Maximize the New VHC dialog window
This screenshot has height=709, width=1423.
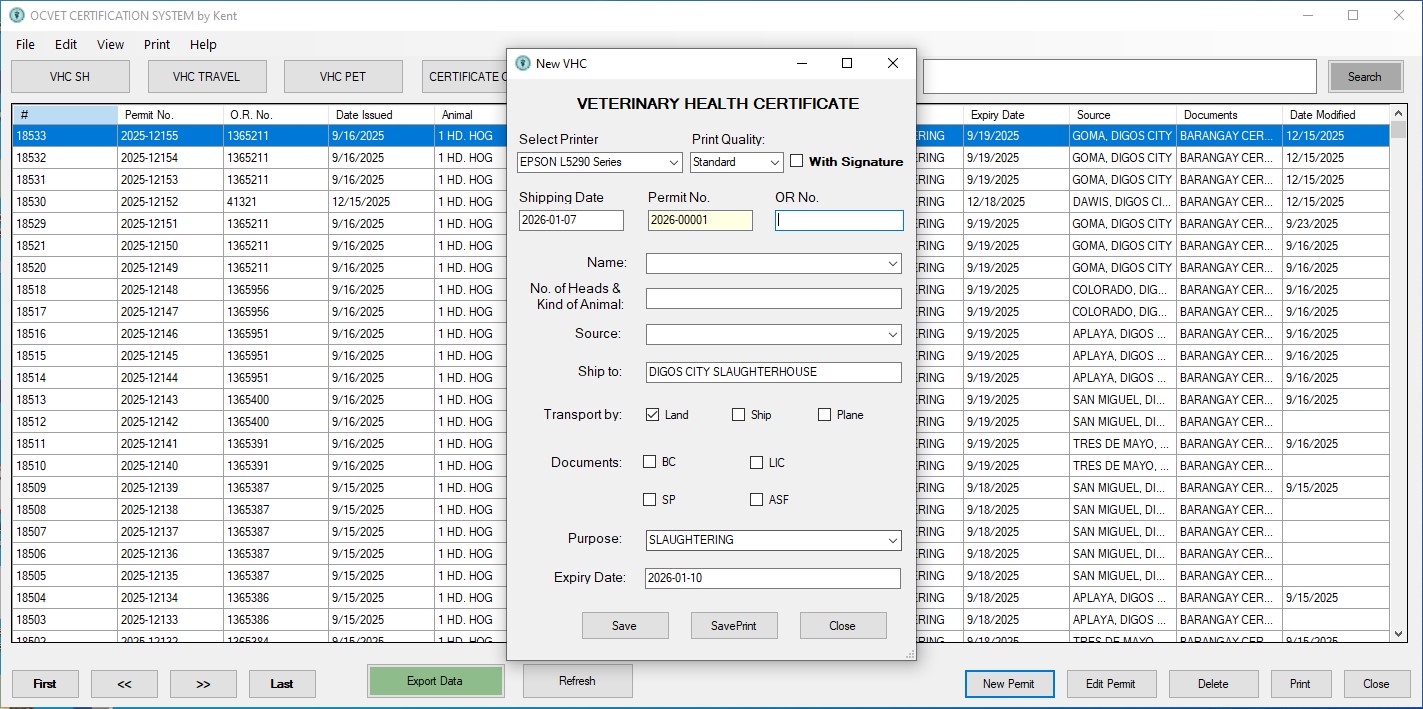tap(846, 63)
